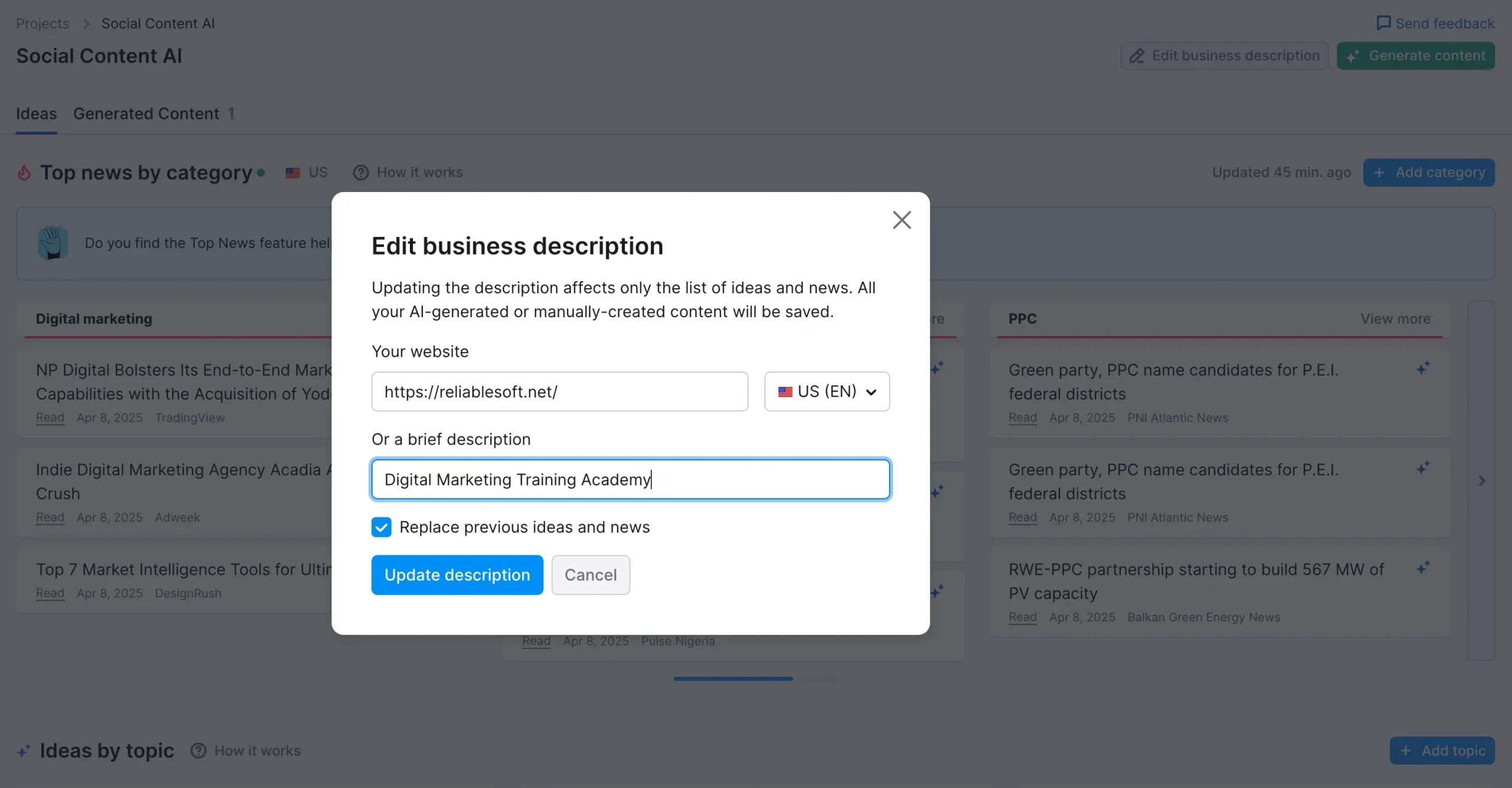Select the Ideas tab
The image size is (1512, 788).
click(x=36, y=113)
